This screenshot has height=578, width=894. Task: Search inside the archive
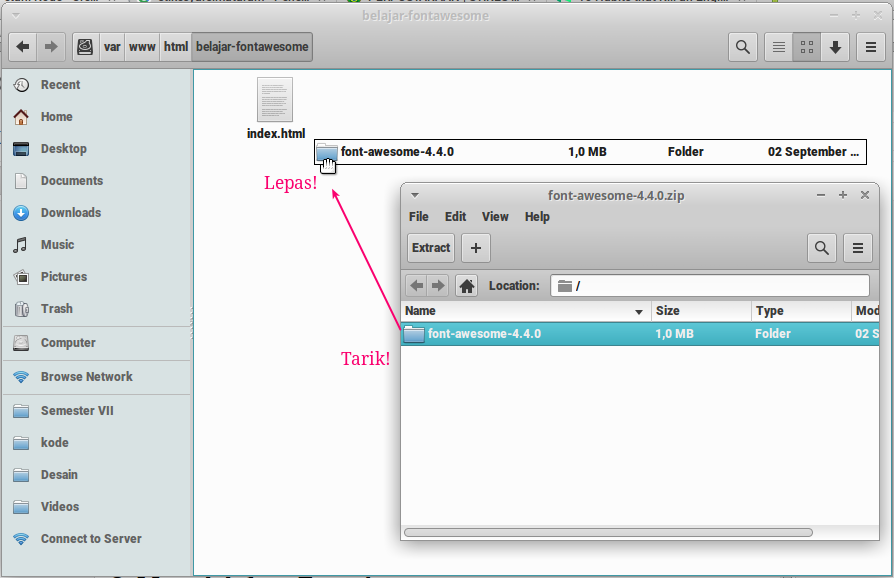coord(822,248)
